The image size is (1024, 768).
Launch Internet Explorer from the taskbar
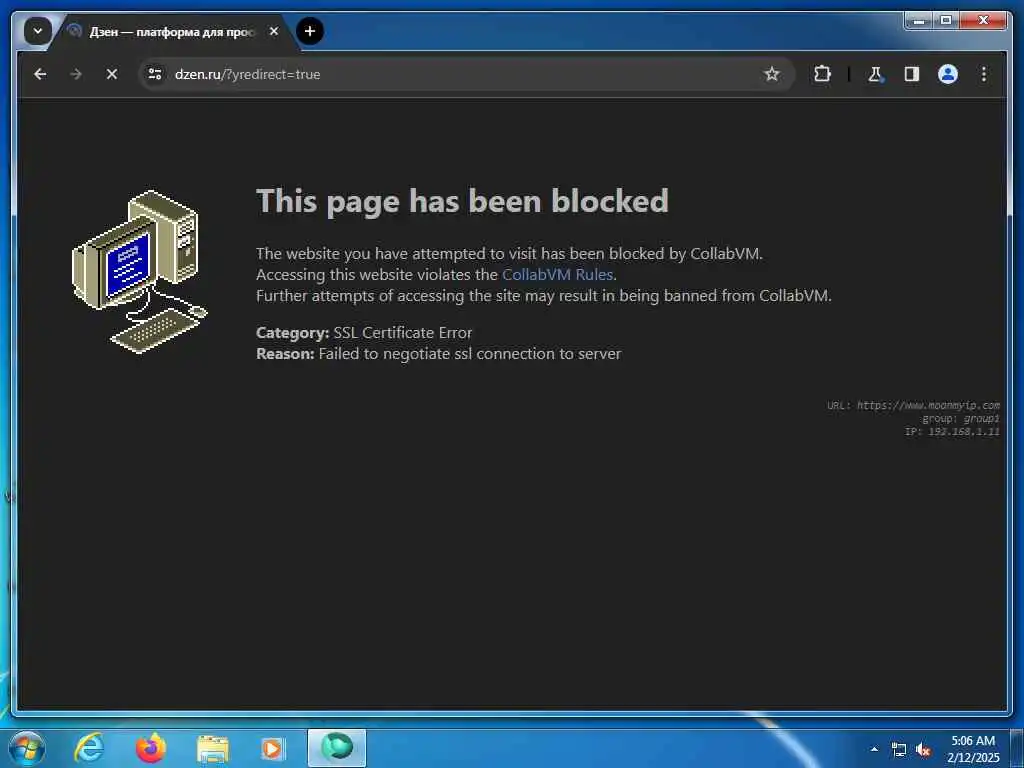pyautogui.click(x=89, y=748)
